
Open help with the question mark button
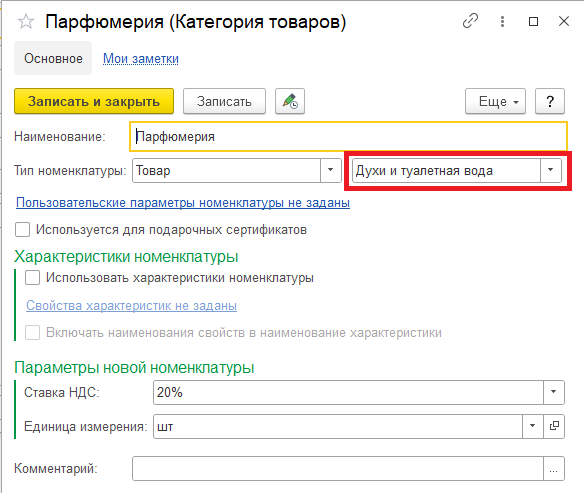pyautogui.click(x=550, y=101)
